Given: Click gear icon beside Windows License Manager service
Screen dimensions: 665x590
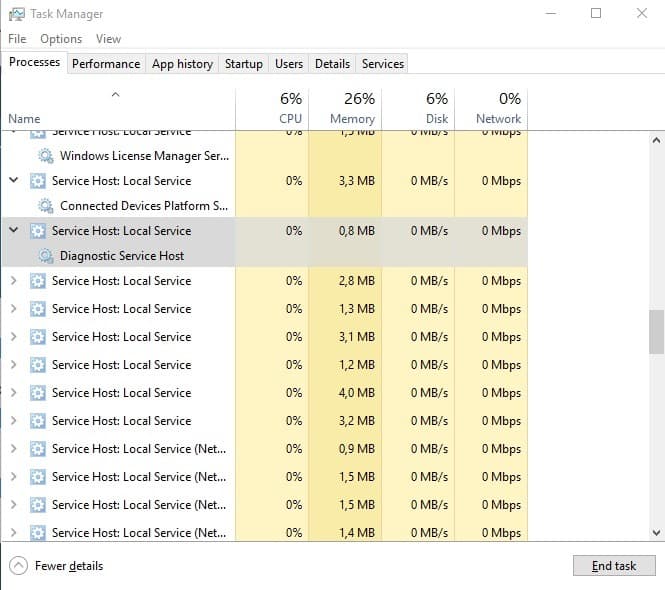Looking at the screenshot, I should click(45, 156).
